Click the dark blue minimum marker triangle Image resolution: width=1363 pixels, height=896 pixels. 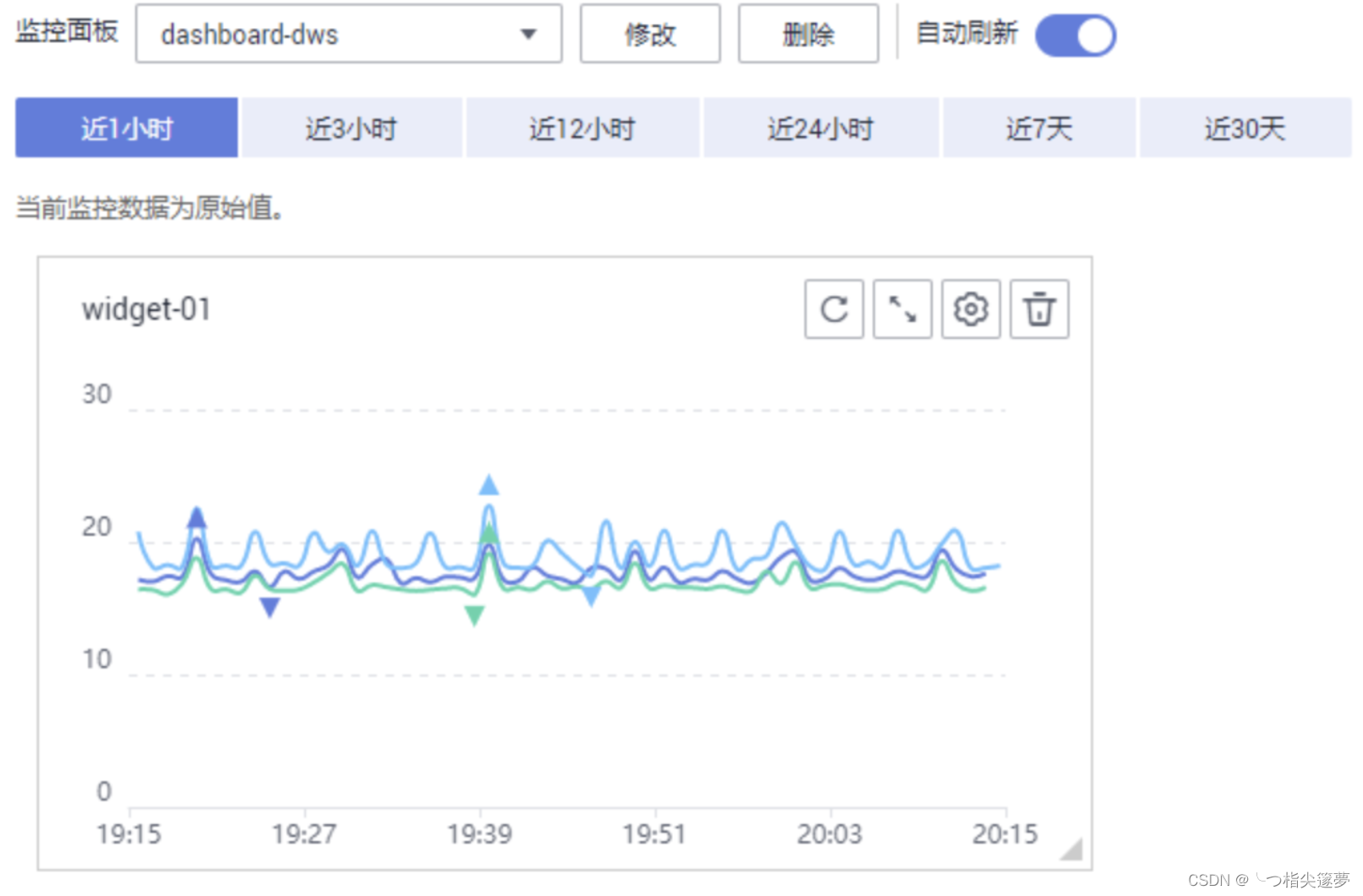[x=270, y=607]
